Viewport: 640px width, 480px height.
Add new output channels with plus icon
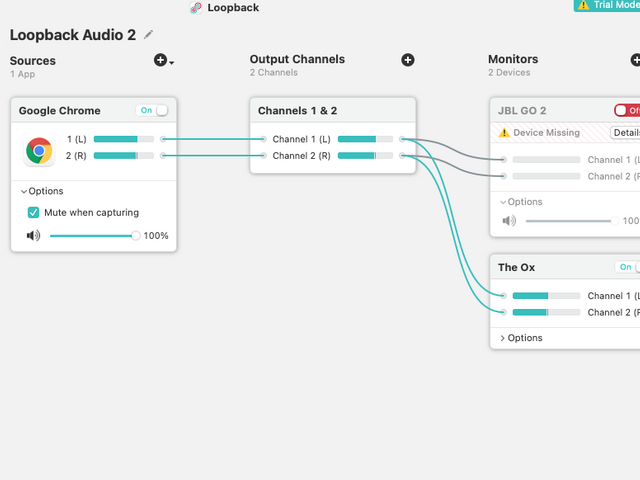pyautogui.click(x=408, y=60)
